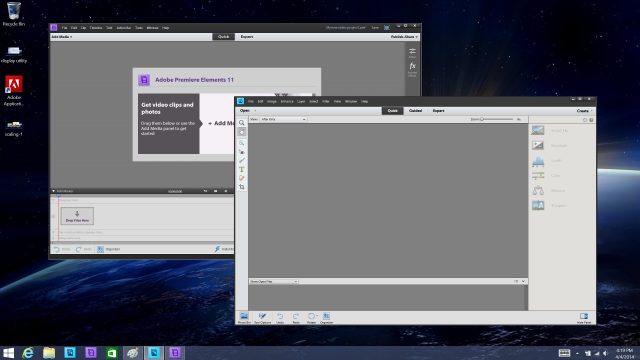Expand the View dropdown in Photoshop Elements
Image resolution: width=640 pixels, height=360 pixels.
click(283, 119)
